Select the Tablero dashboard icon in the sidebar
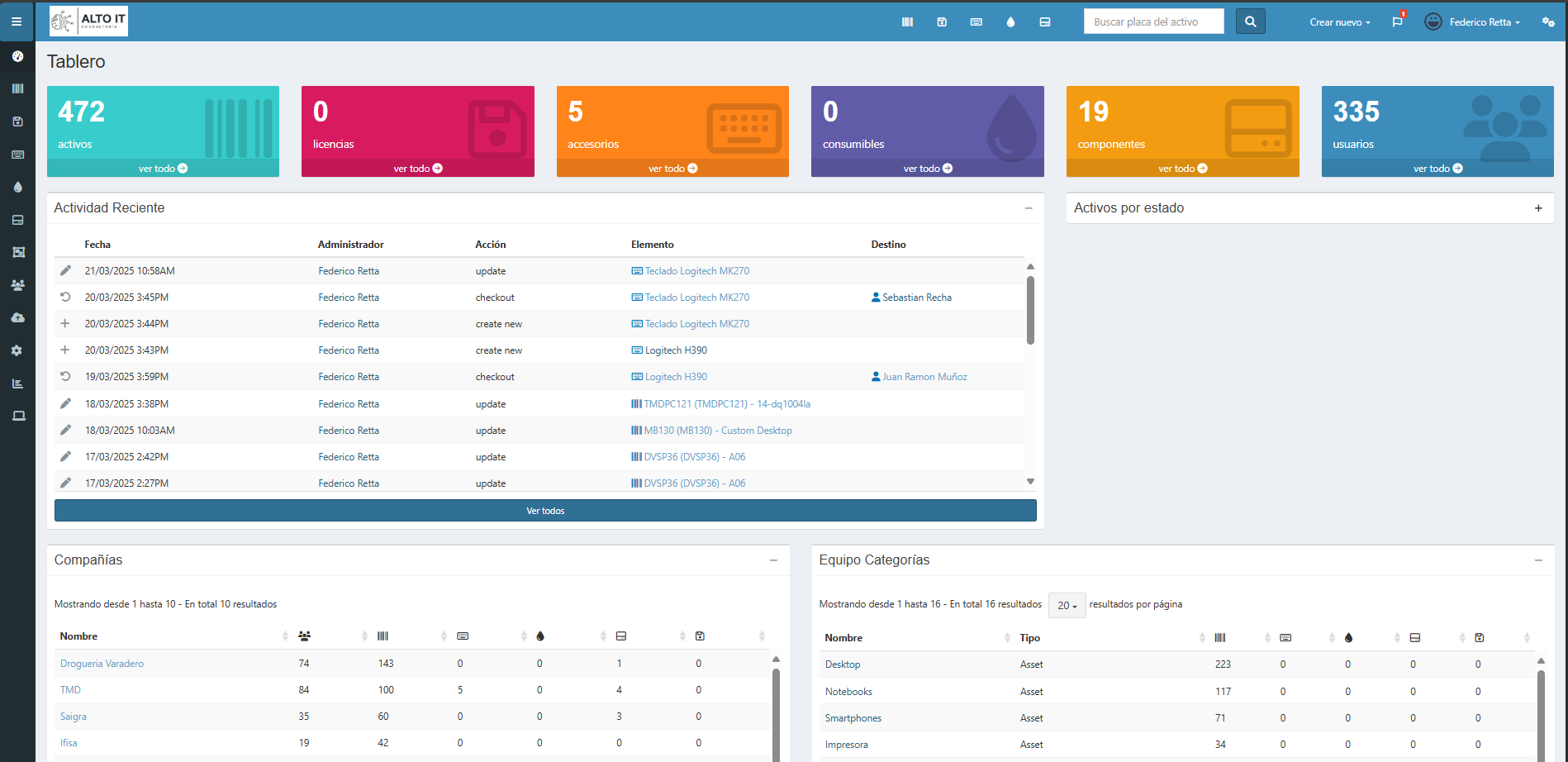Screen dimensions: 1568x762 pos(17,57)
